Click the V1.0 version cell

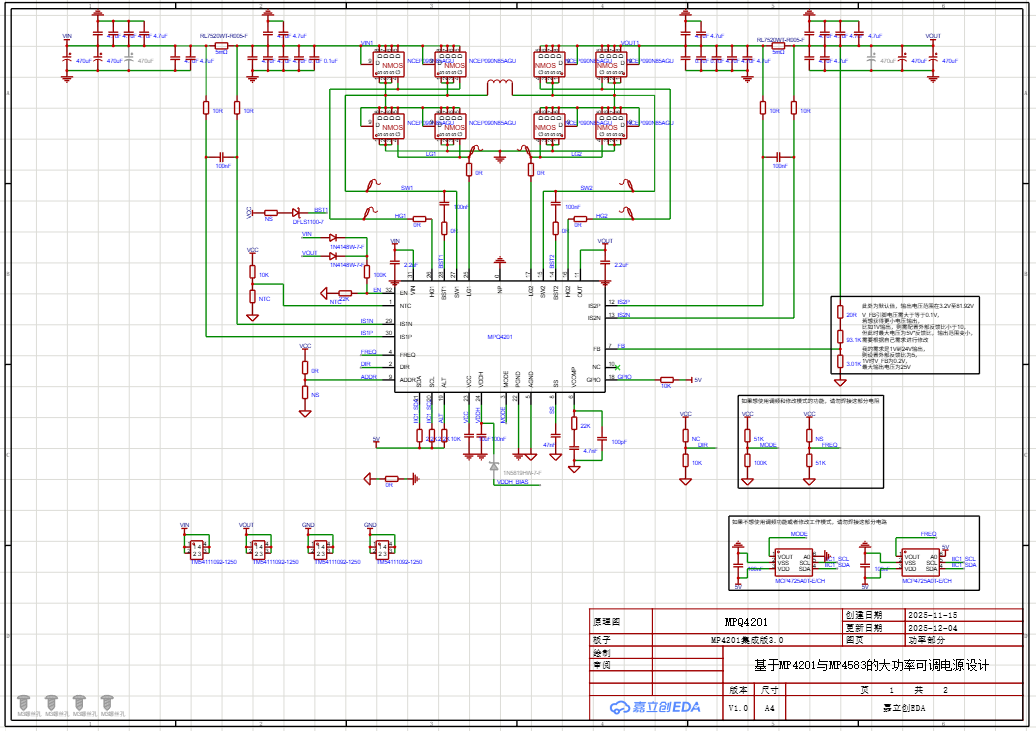(738, 707)
